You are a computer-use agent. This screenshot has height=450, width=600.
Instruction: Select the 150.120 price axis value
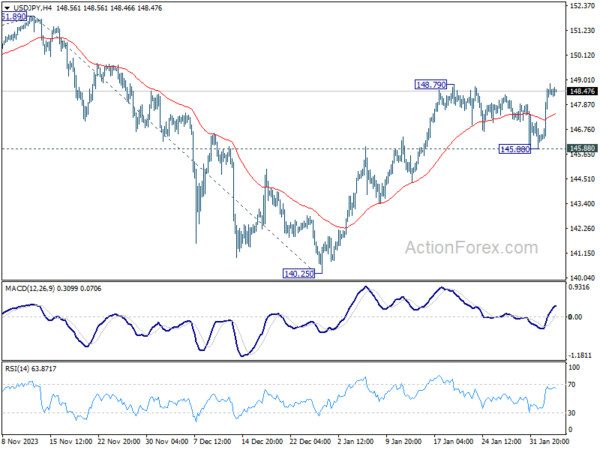point(582,55)
